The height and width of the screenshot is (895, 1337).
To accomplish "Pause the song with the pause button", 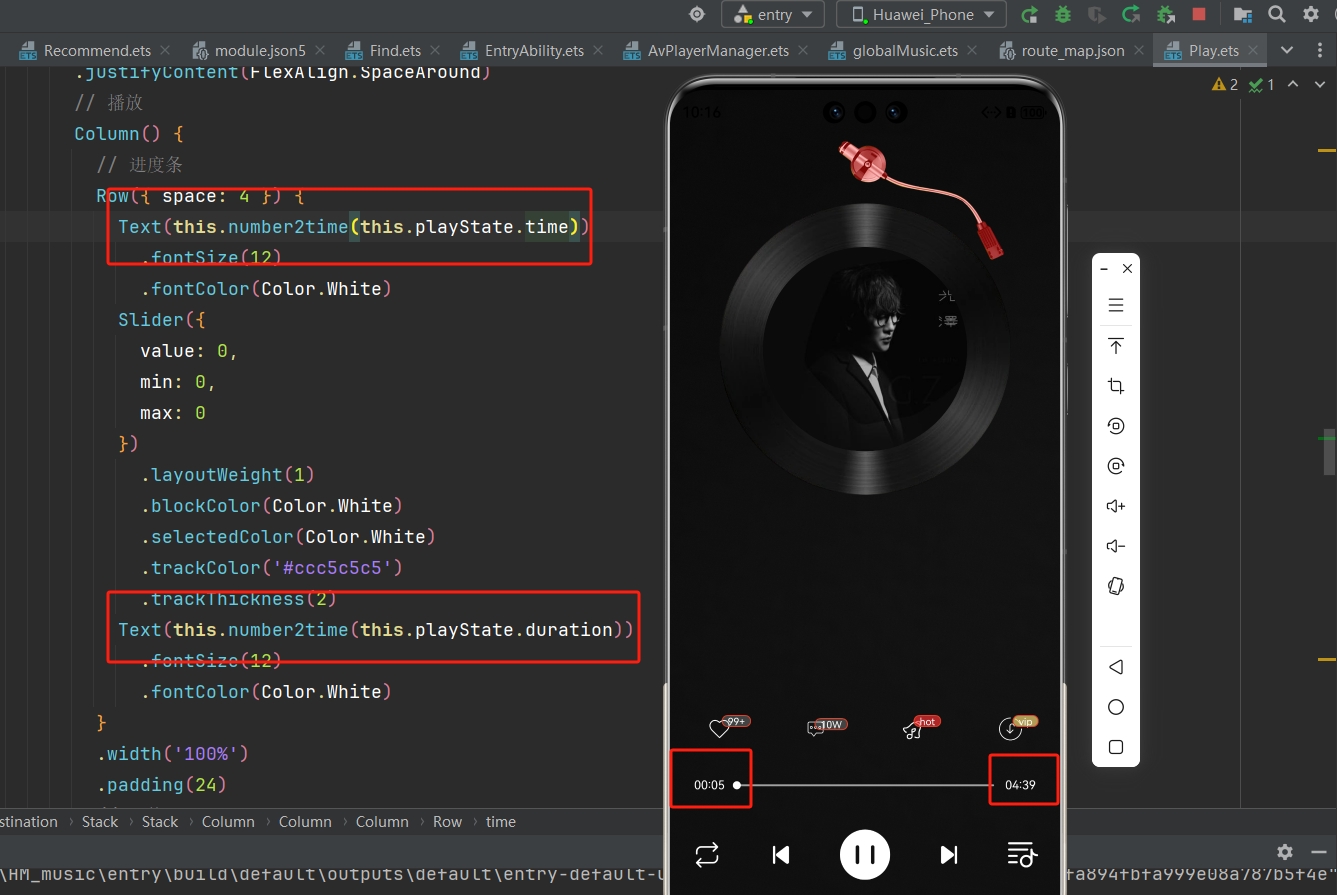I will pos(865,854).
